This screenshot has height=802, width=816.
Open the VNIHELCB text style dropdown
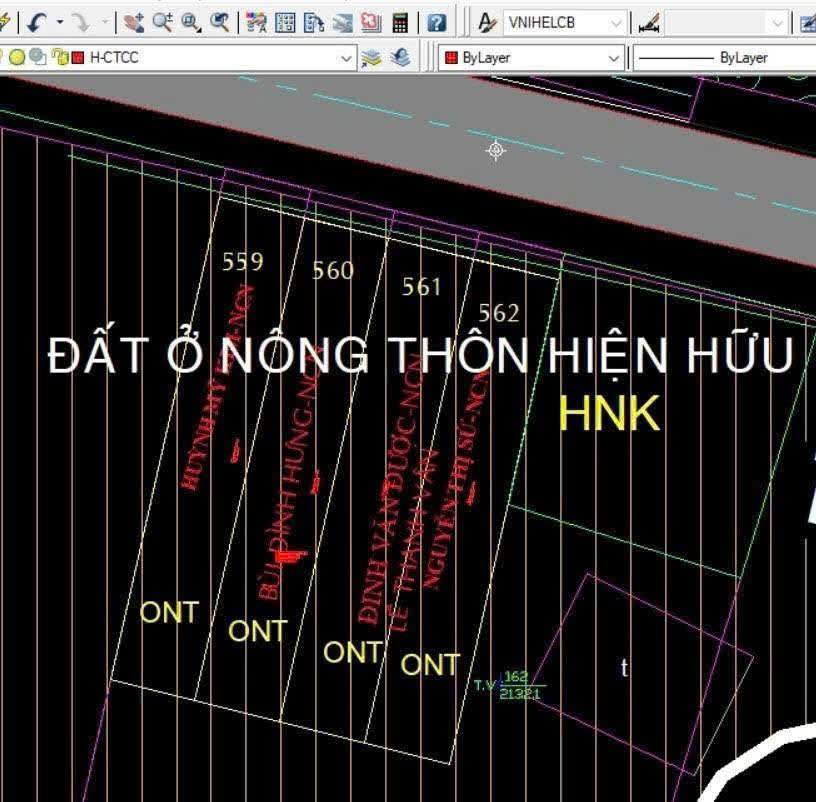(617, 21)
